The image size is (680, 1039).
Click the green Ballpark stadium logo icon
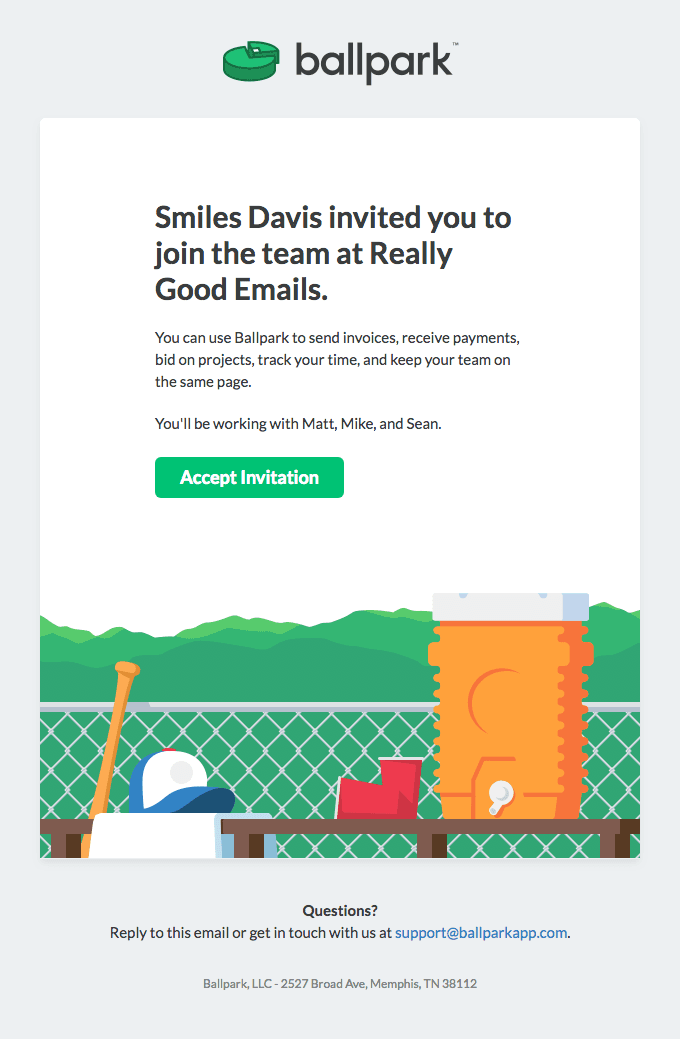pyautogui.click(x=249, y=61)
